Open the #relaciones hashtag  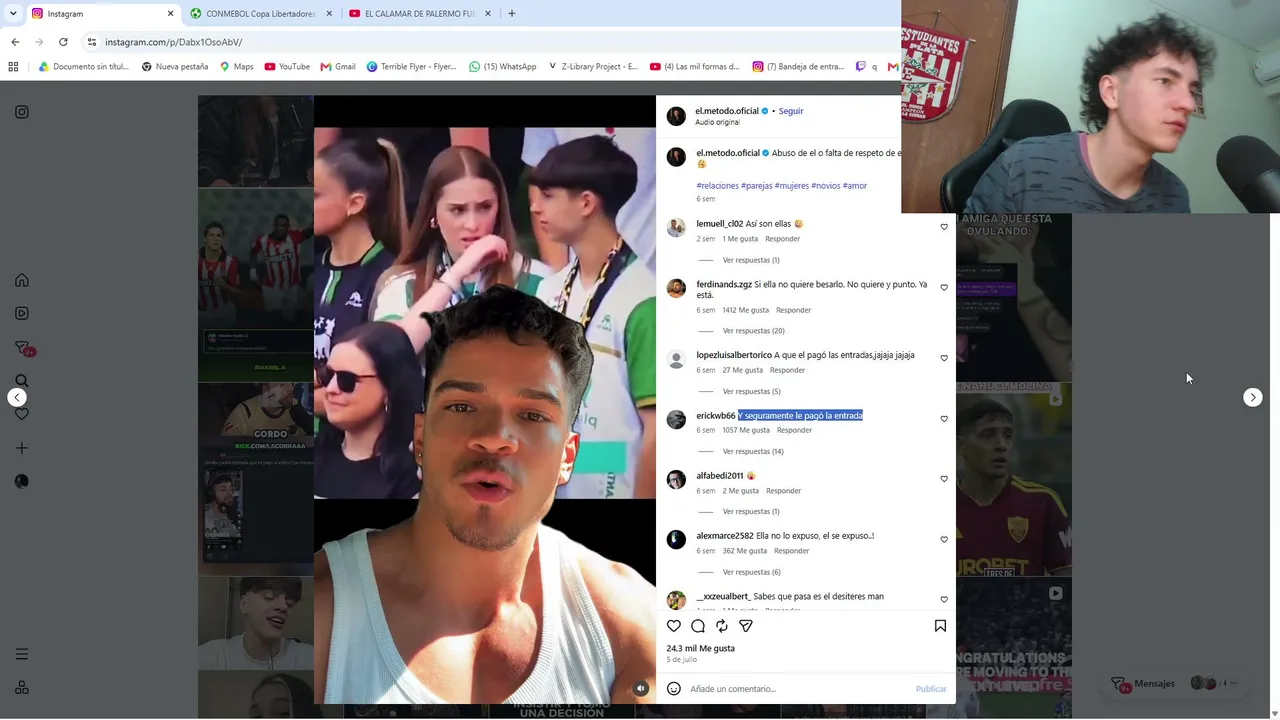(717, 186)
